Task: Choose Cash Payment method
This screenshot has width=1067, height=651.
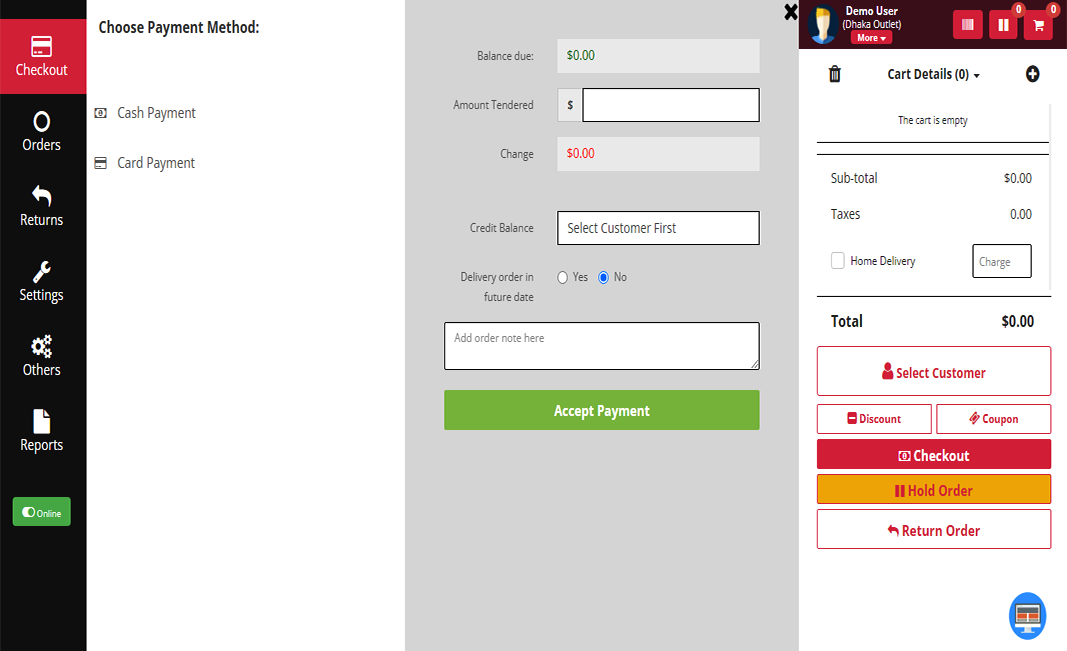Action: (x=156, y=113)
